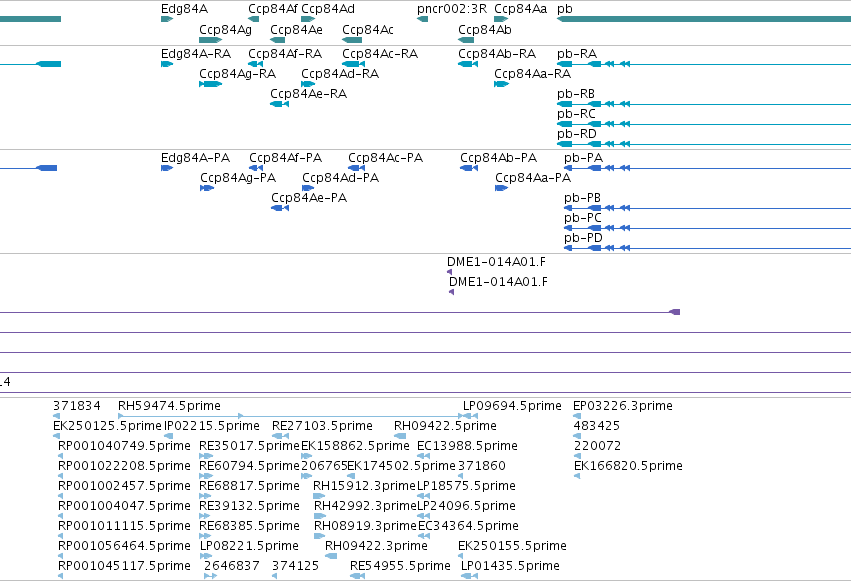
Task: Open EST EC13988.5prime
Action: click(x=467, y=446)
